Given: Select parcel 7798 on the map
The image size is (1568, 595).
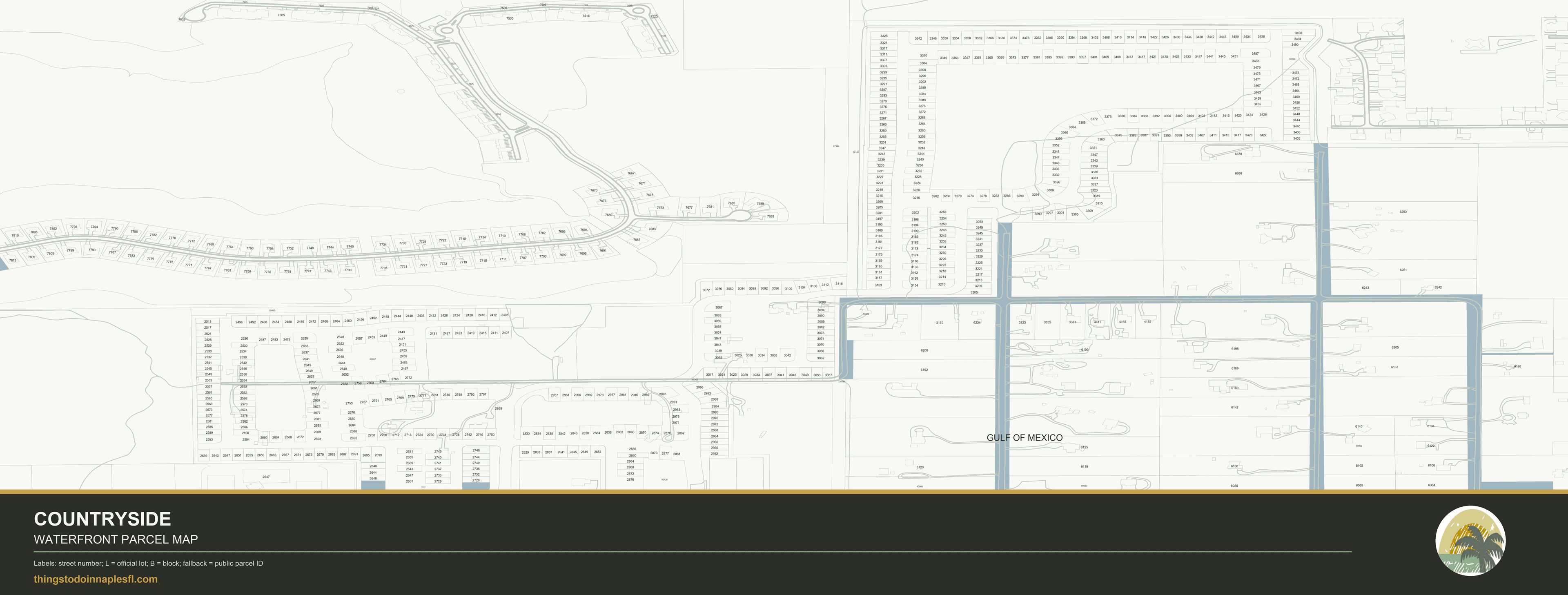Looking at the screenshot, I should point(73,227).
